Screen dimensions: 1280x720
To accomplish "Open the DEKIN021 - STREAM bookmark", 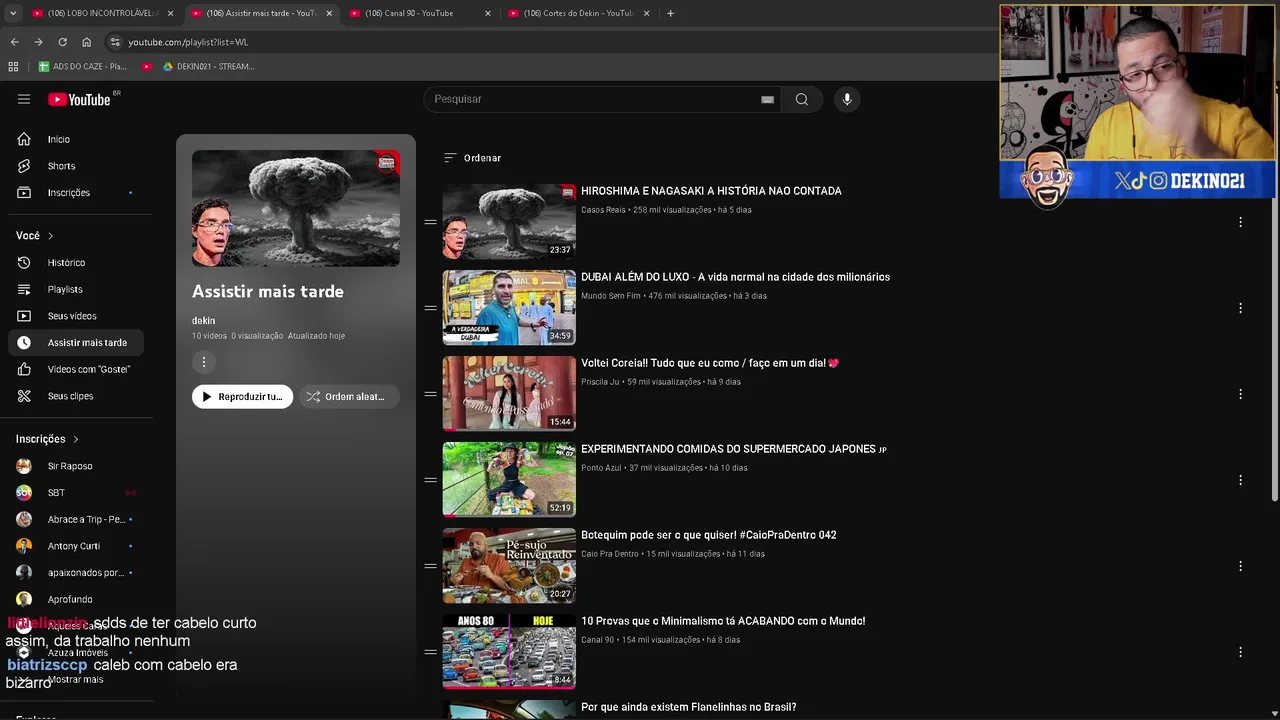I will pos(208,66).
